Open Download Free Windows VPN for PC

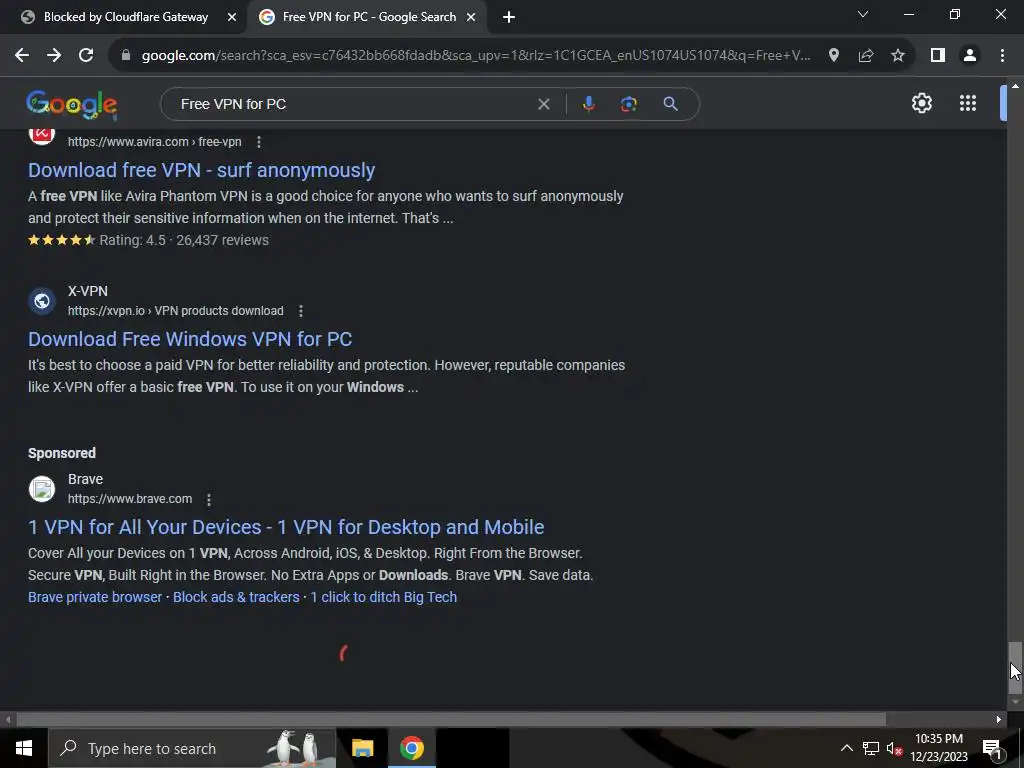[x=190, y=339]
